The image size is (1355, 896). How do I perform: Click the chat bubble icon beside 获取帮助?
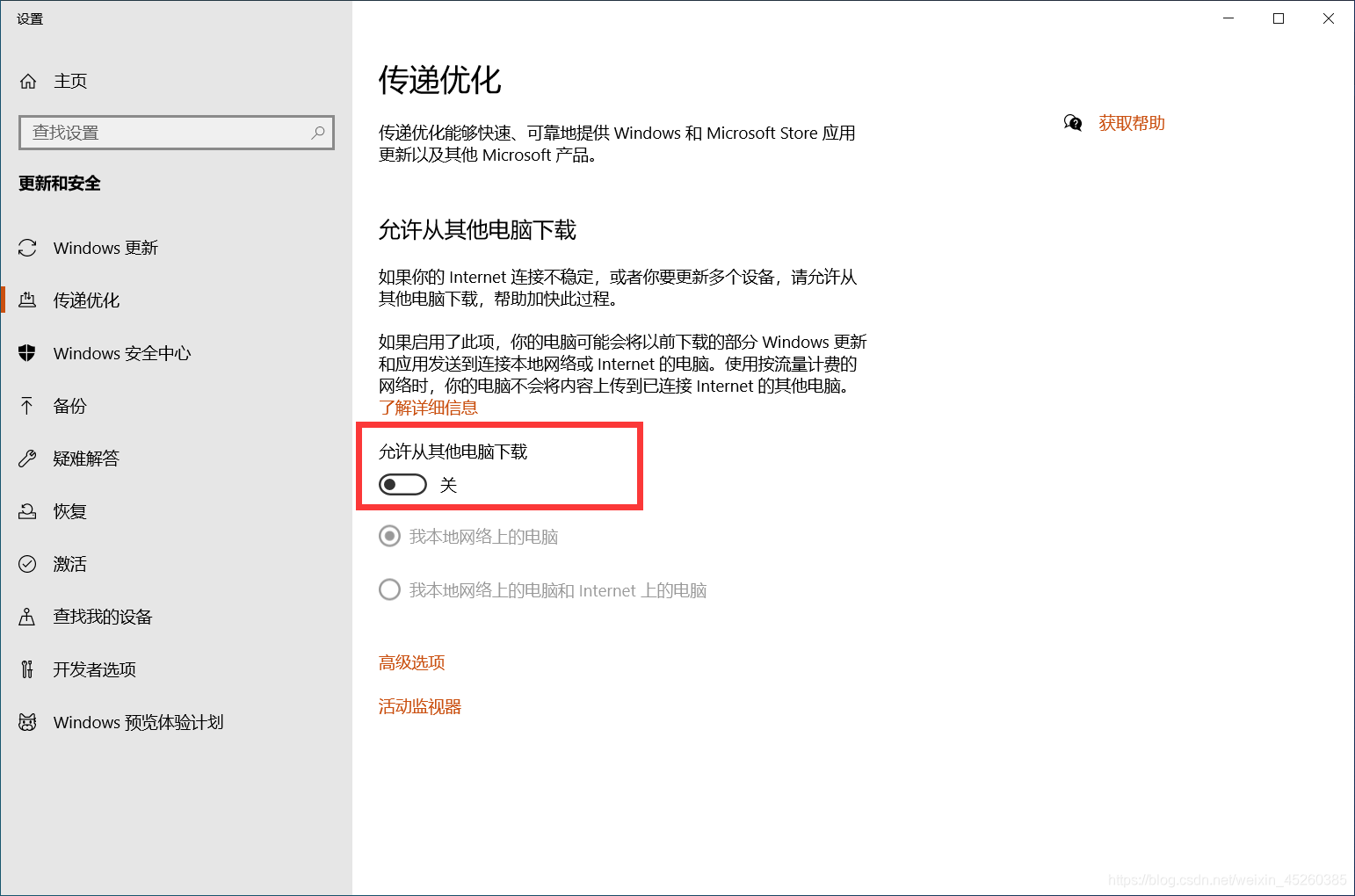[1073, 123]
